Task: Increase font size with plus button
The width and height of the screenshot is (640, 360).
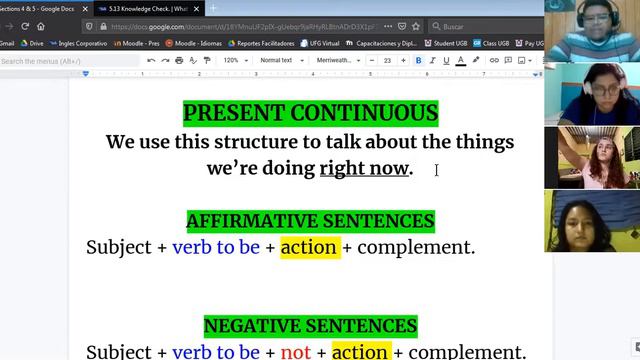Action: pos(403,60)
